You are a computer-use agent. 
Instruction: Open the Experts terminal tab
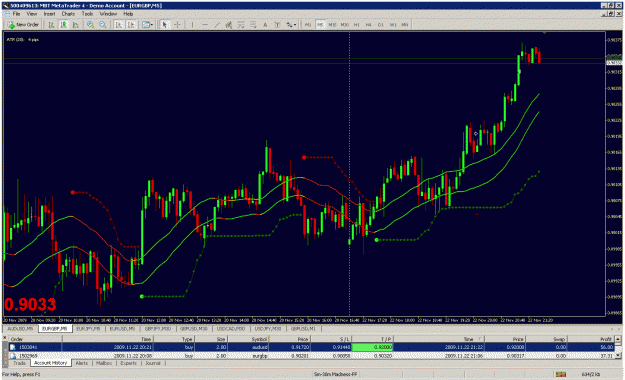pyautogui.click(x=129, y=363)
